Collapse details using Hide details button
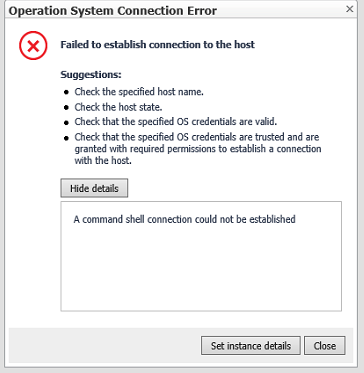 click(94, 188)
